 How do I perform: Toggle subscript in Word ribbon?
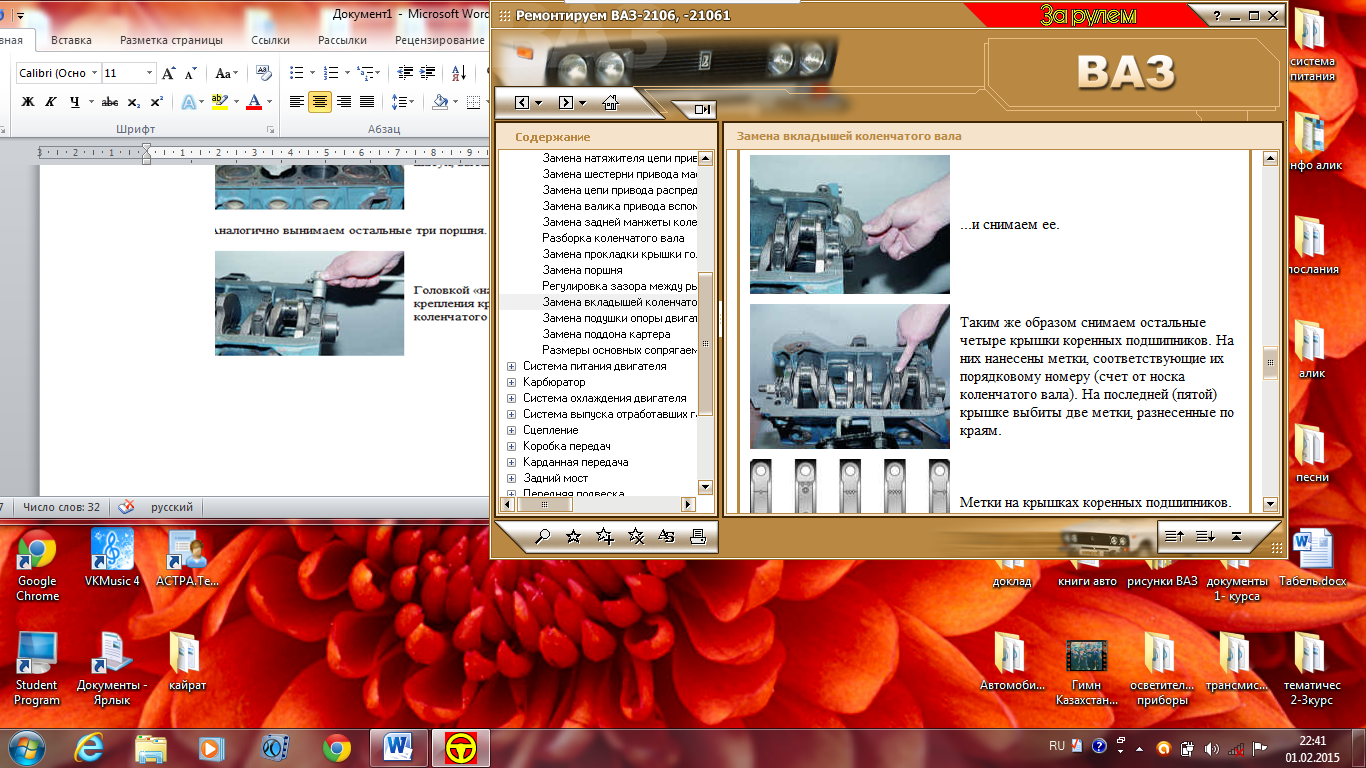[x=136, y=102]
